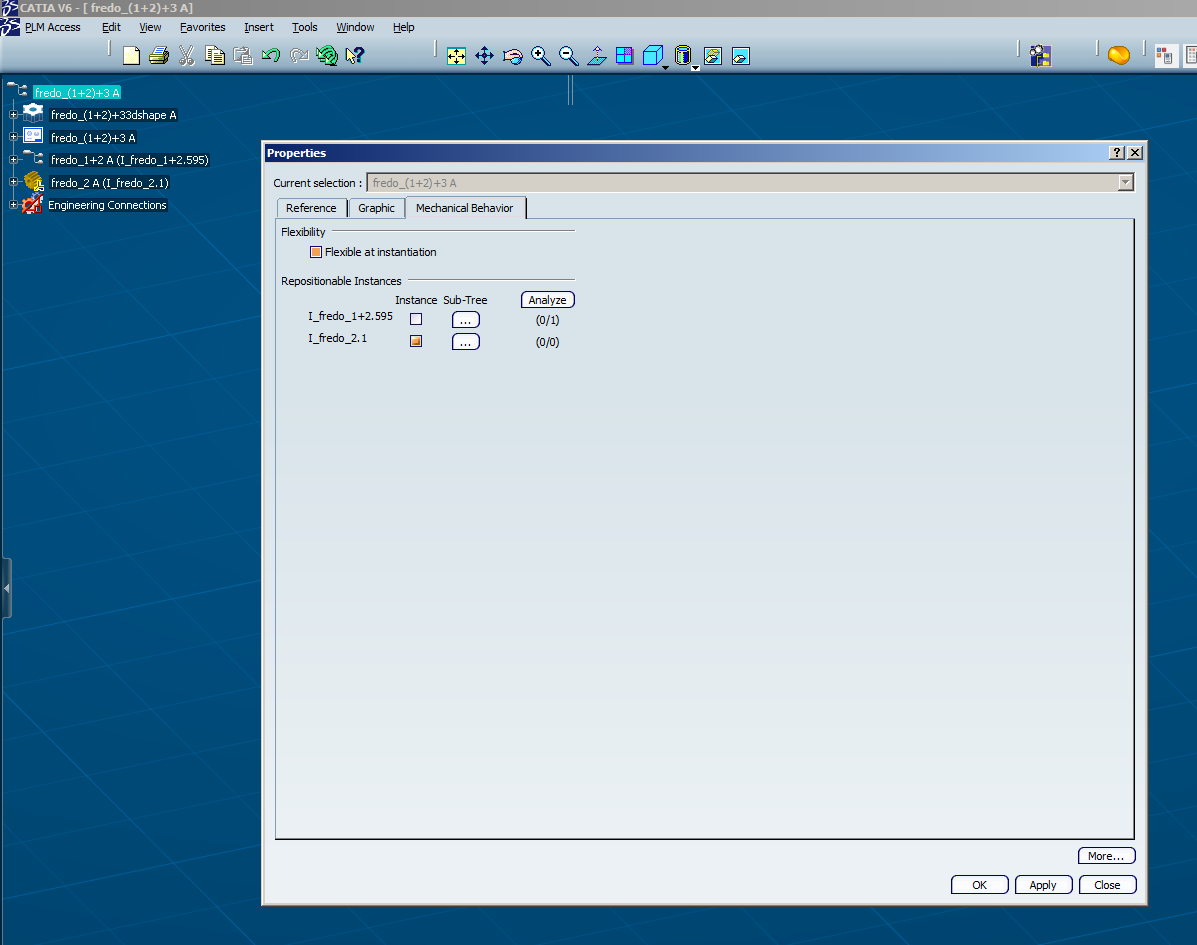This screenshot has height=945, width=1197.
Task: Click the Cut scissors icon
Action: pos(187,56)
